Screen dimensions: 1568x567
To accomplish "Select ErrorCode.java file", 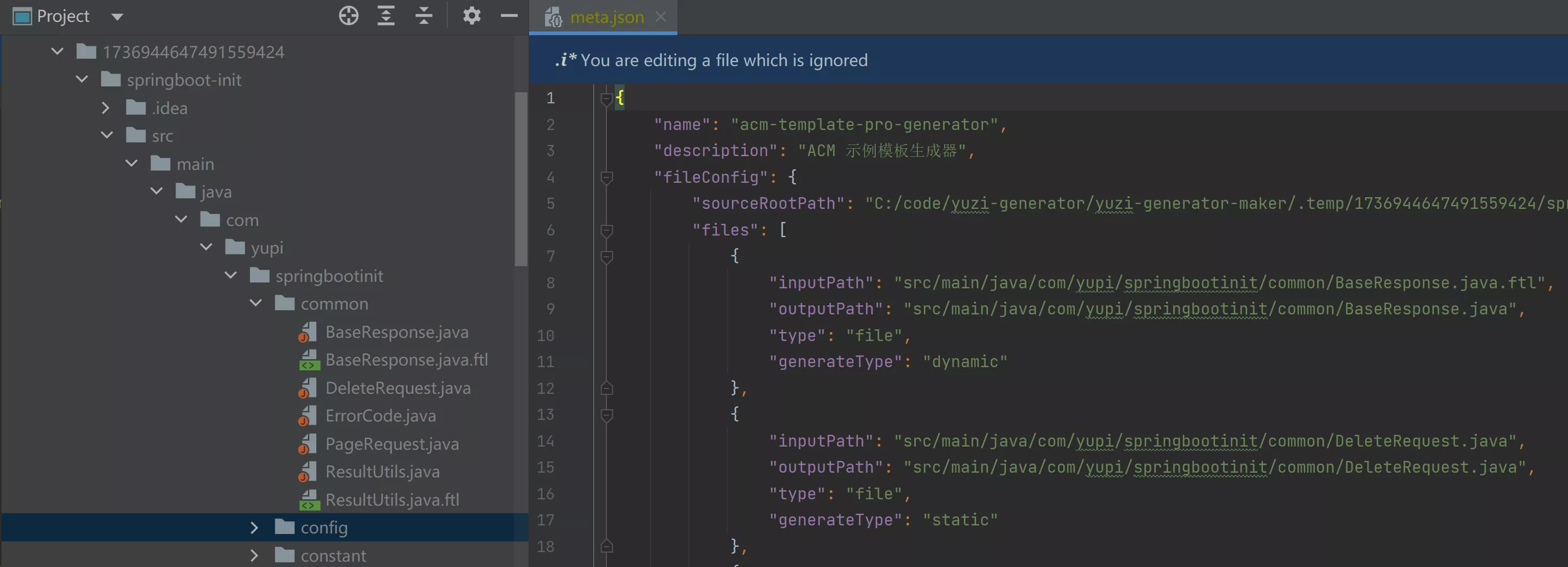I will point(380,416).
